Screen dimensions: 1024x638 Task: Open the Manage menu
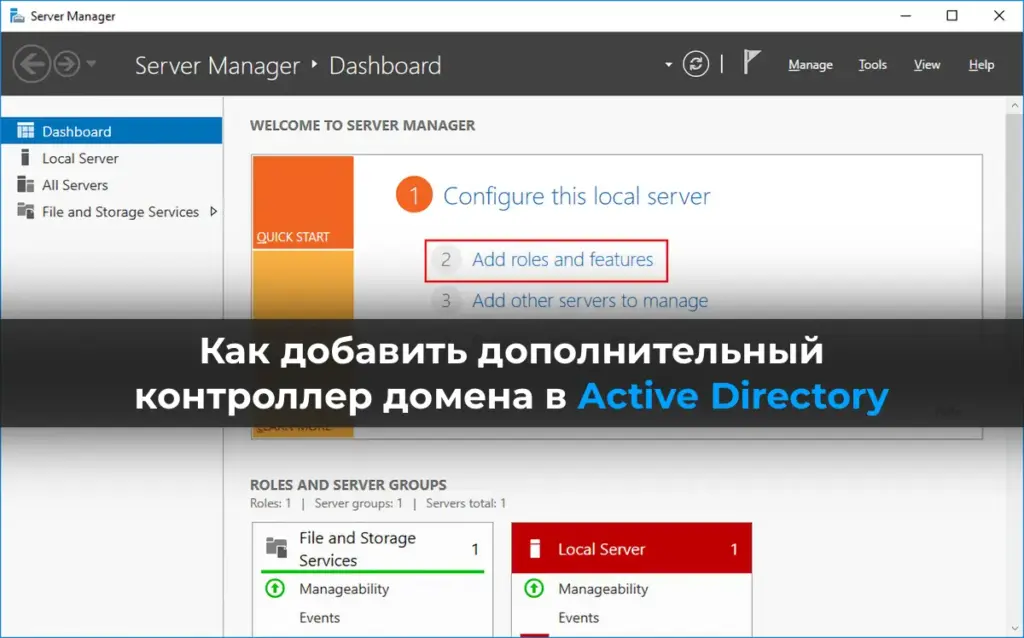tap(810, 65)
